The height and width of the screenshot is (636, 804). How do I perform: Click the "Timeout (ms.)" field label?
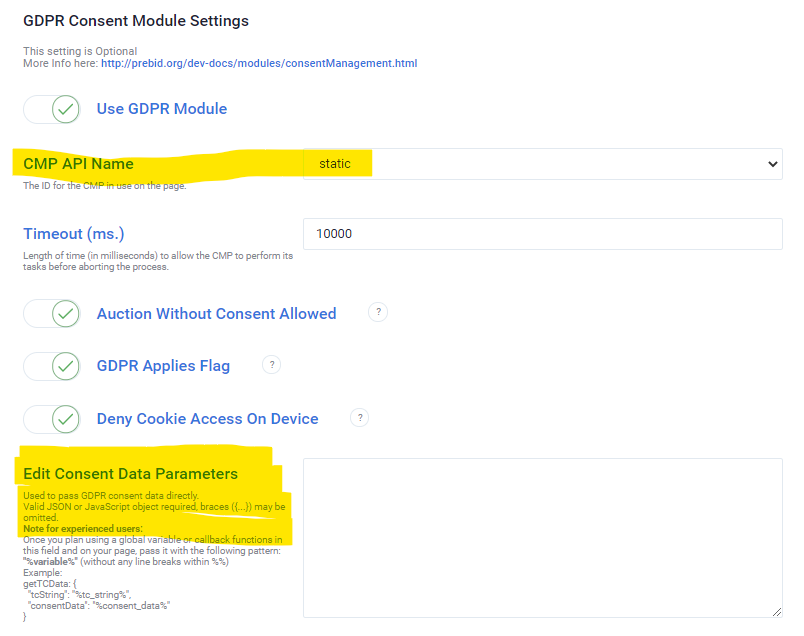tap(74, 234)
